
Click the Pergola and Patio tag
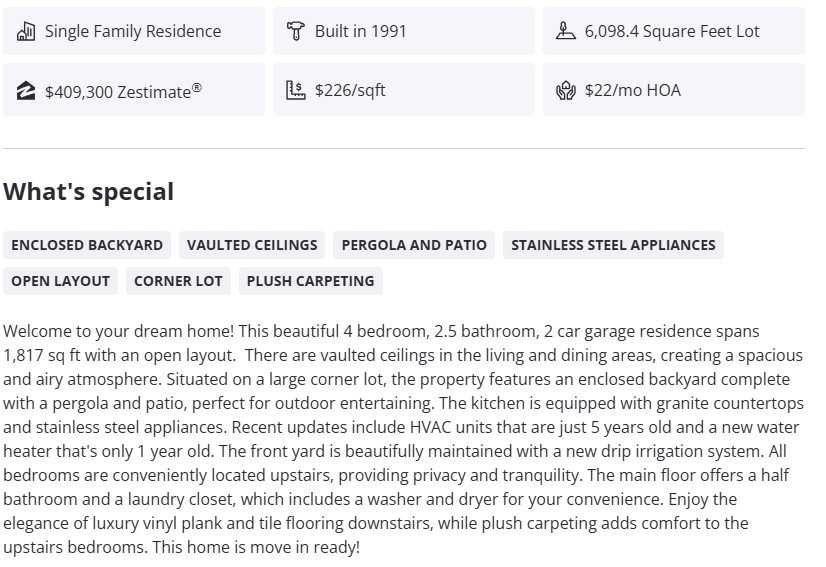[x=414, y=245]
